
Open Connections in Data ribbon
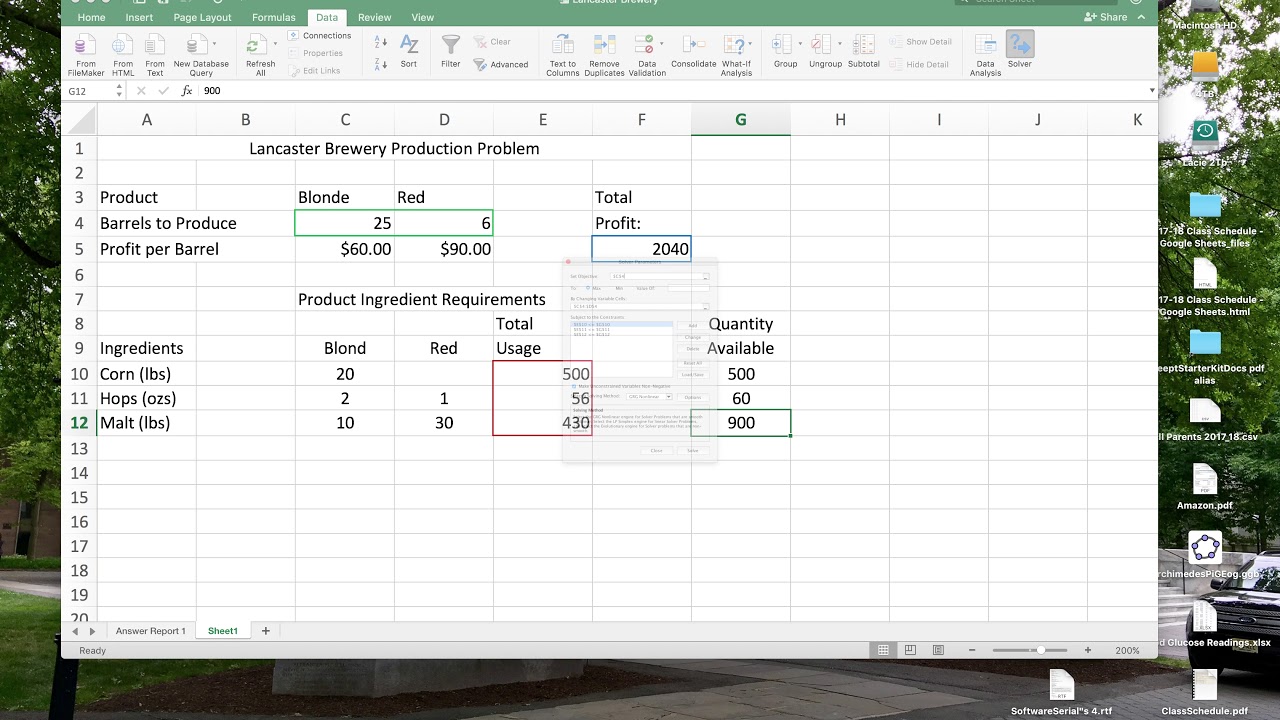(320, 36)
